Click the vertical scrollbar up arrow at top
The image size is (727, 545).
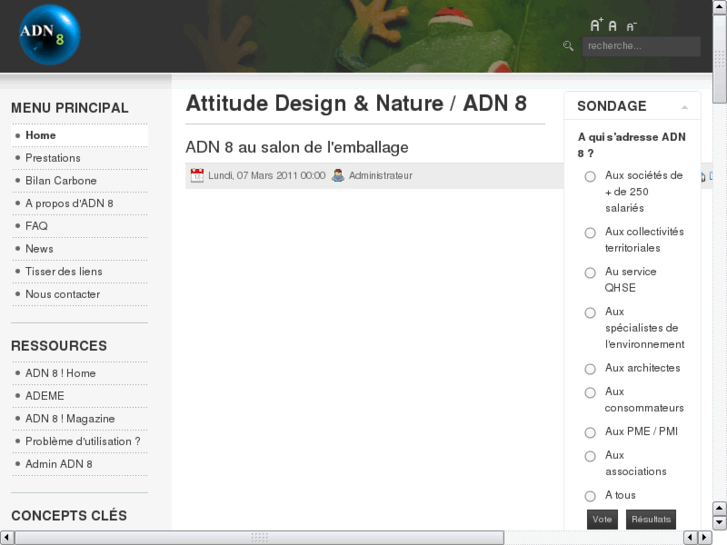pos(720,7)
